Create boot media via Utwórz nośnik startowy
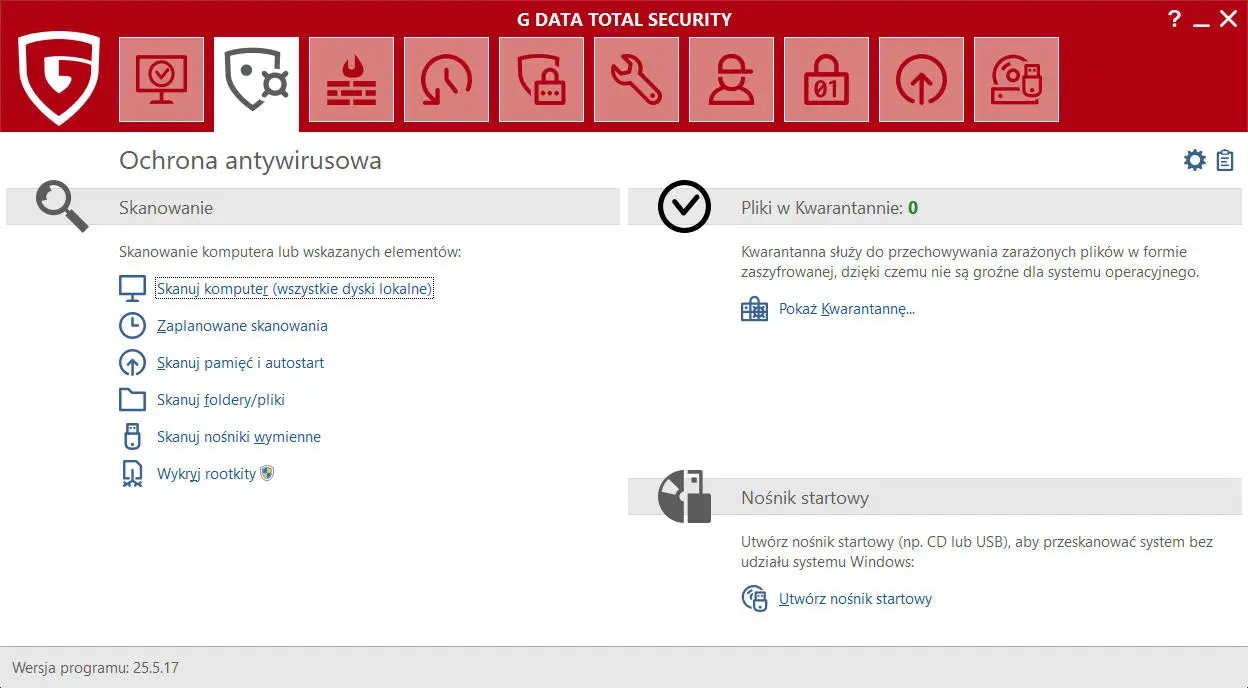The width and height of the screenshot is (1248, 688). pos(855,598)
